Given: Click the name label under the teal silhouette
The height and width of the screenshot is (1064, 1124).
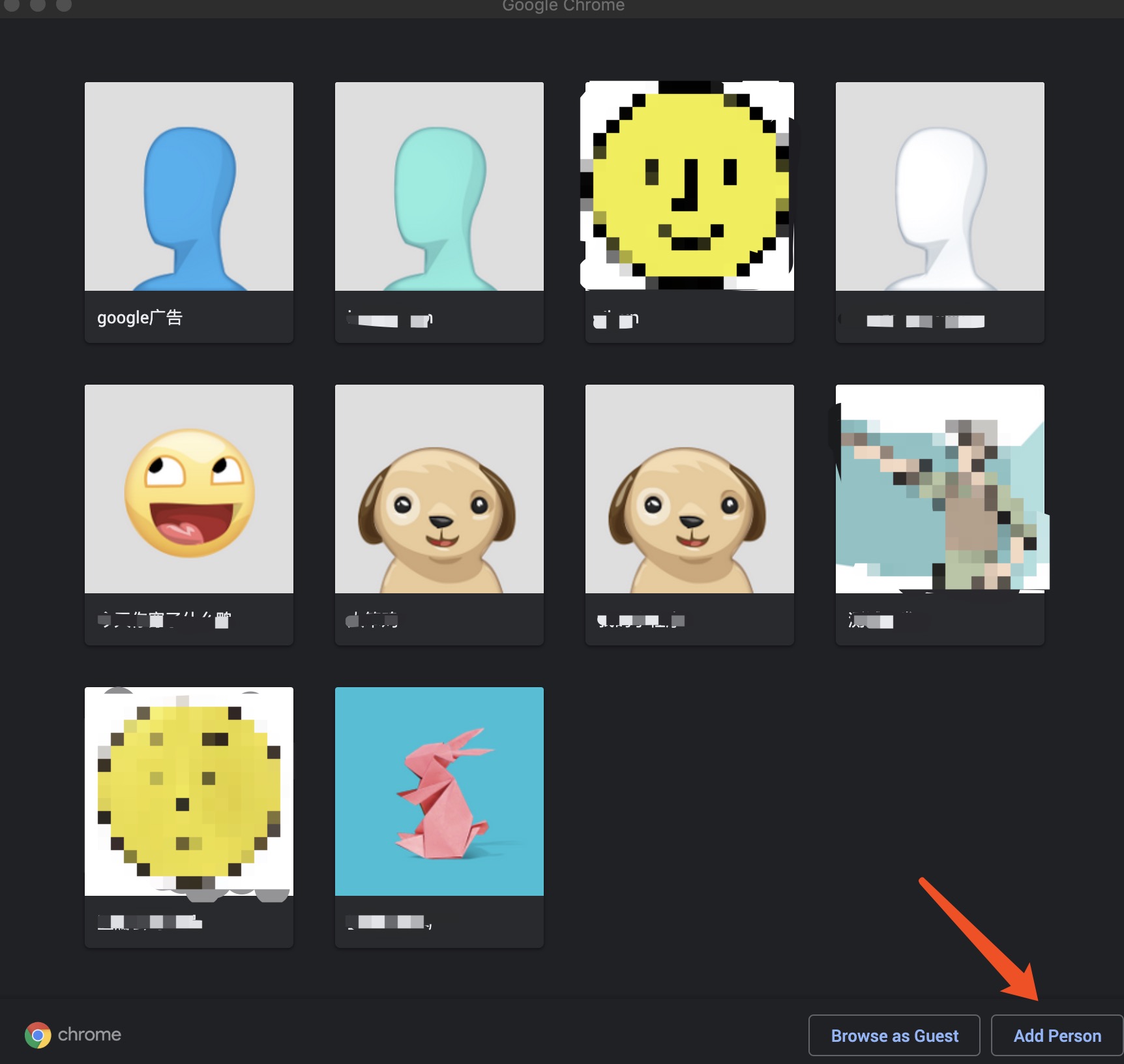Looking at the screenshot, I should tap(390, 319).
